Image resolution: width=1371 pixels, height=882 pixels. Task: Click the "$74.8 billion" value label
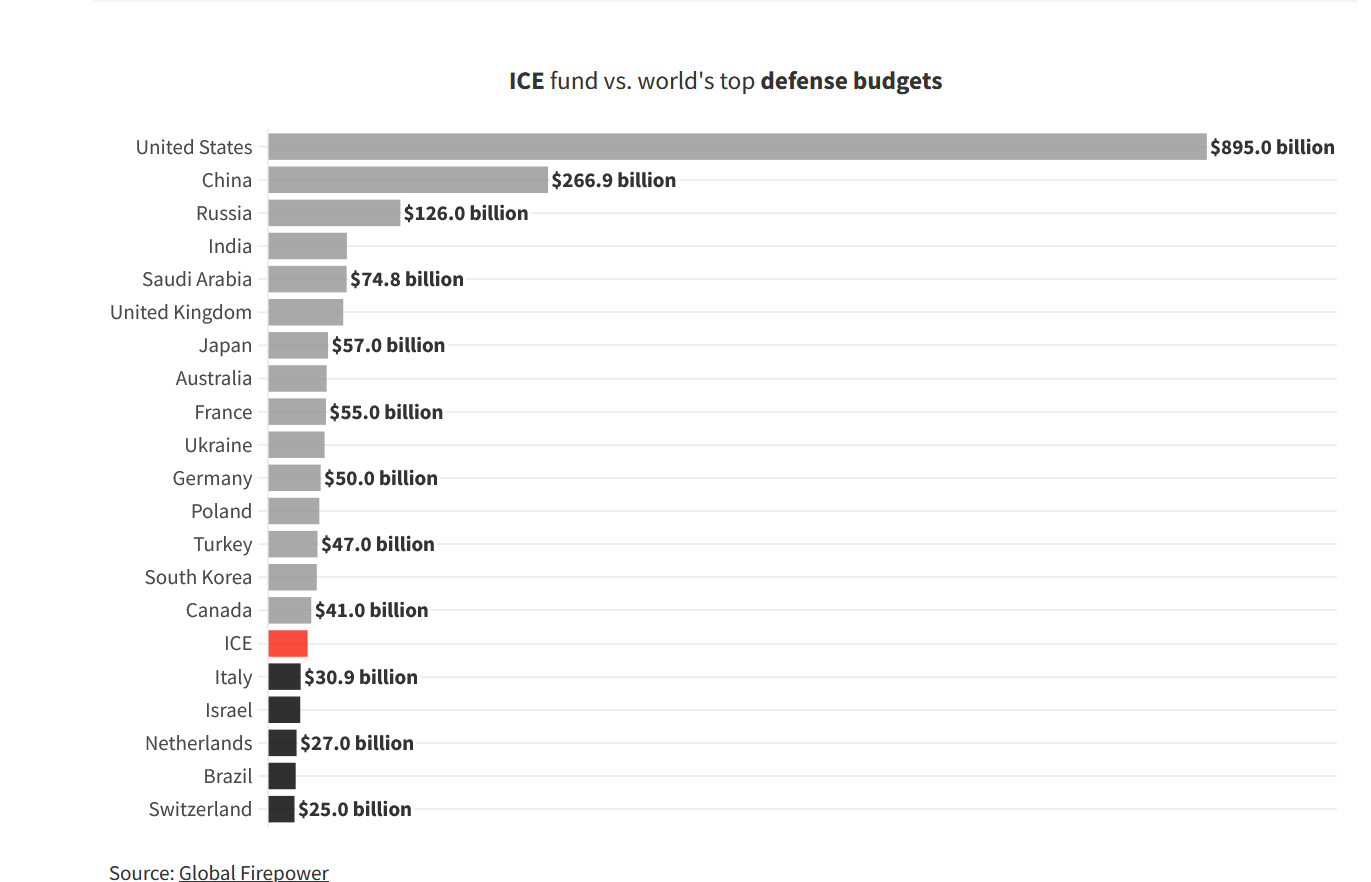coord(407,279)
